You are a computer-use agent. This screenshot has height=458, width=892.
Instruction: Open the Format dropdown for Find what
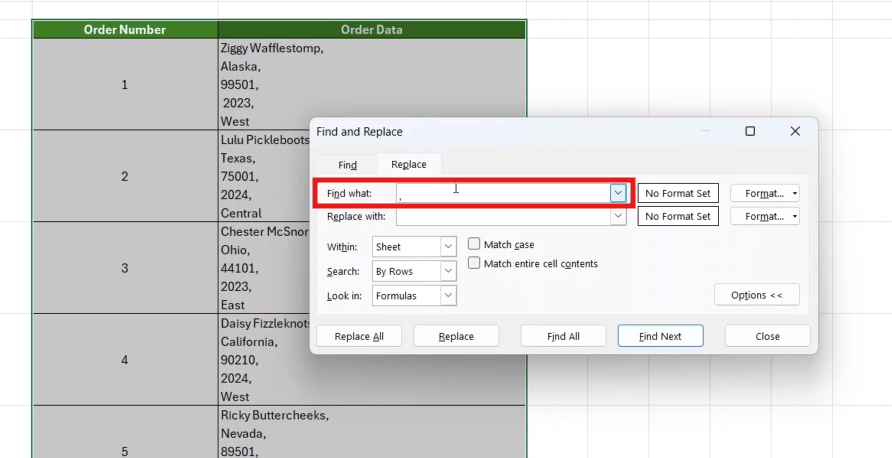[x=765, y=193]
